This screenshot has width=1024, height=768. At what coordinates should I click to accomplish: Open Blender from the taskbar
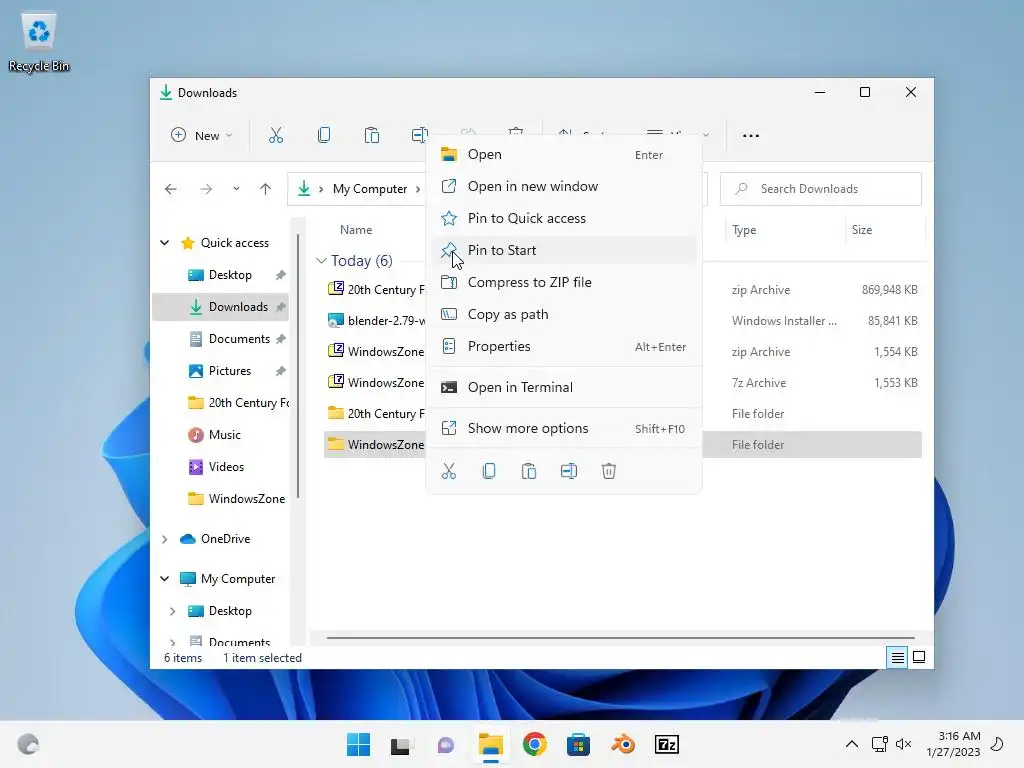(623, 744)
